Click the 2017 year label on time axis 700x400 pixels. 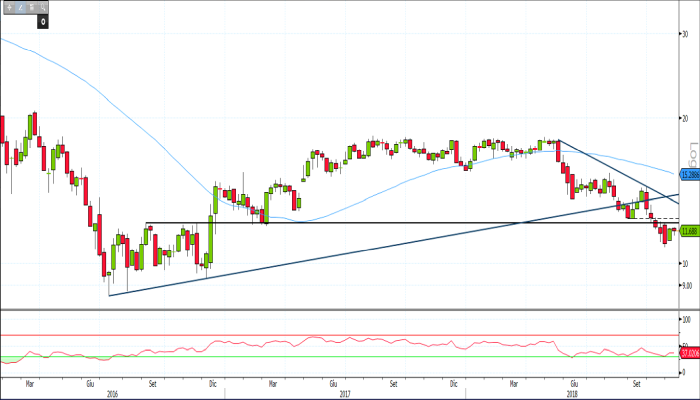(x=345, y=393)
